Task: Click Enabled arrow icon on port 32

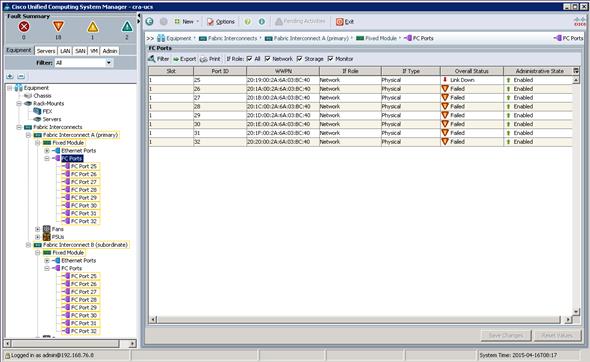Action: click(508, 142)
